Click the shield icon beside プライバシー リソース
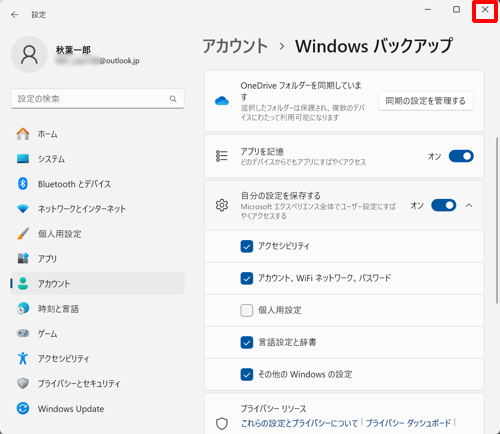The image size is (500, 434). 222,423
